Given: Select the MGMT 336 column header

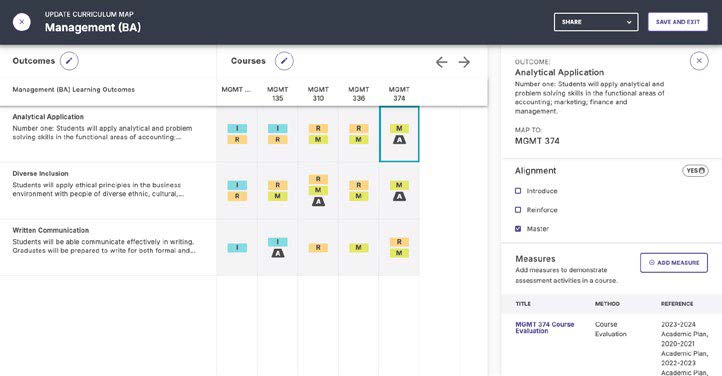Looking at the screenshot, I should tap(359, 93).
